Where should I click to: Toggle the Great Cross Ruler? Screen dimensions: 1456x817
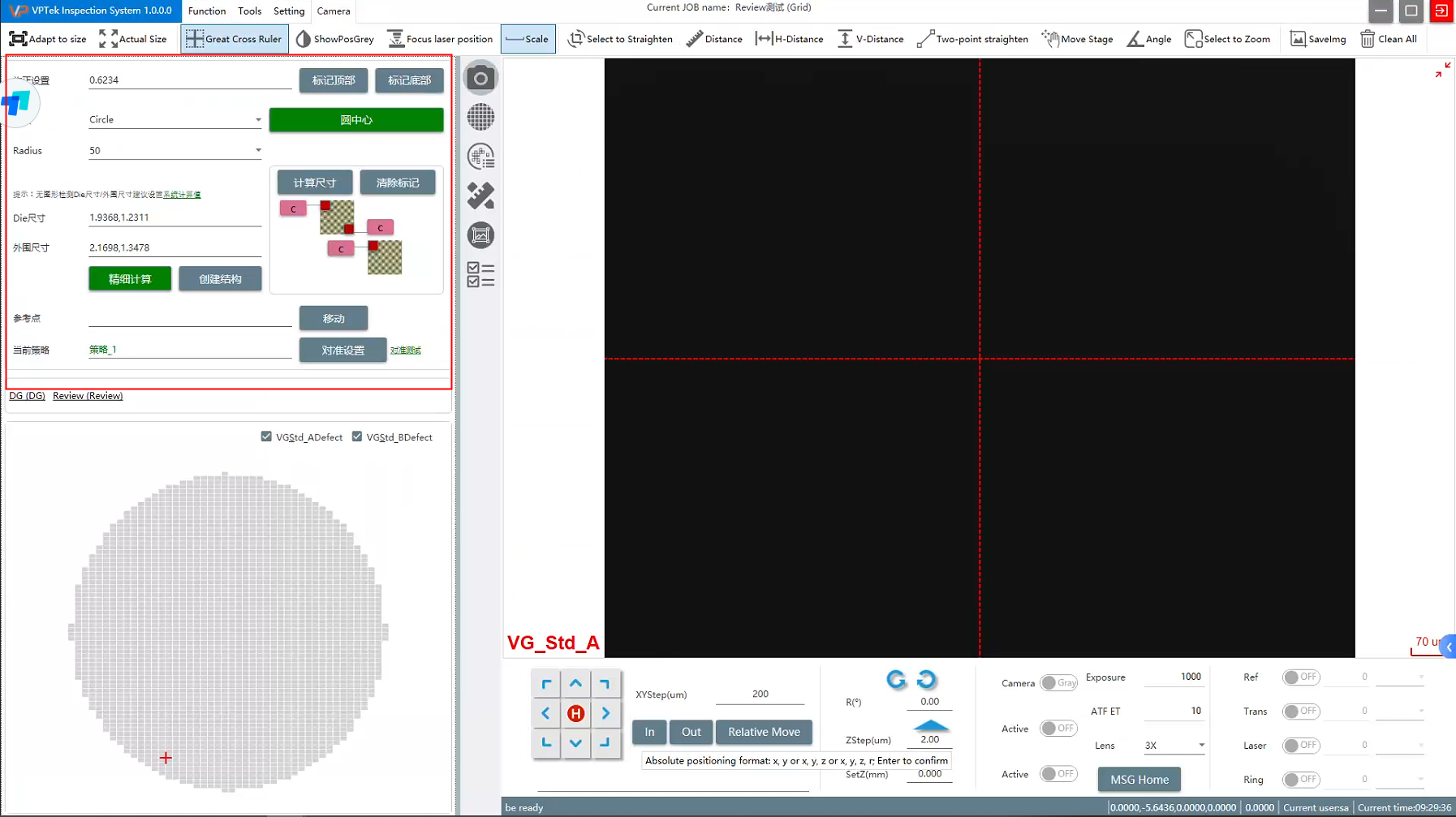(x=234, y=39)
